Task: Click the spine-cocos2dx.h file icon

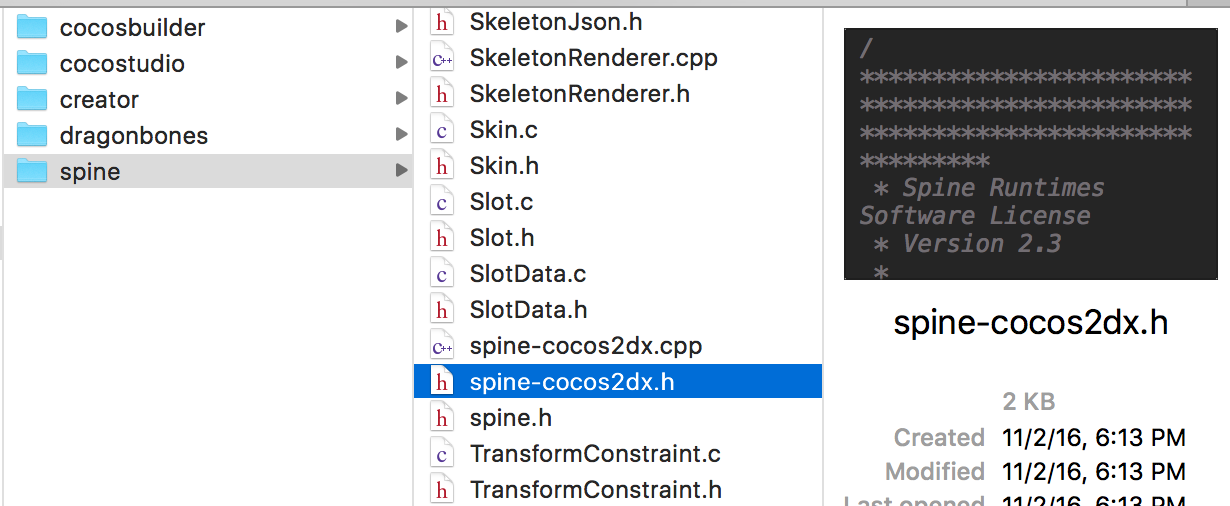Action: (x=441, y=382)
